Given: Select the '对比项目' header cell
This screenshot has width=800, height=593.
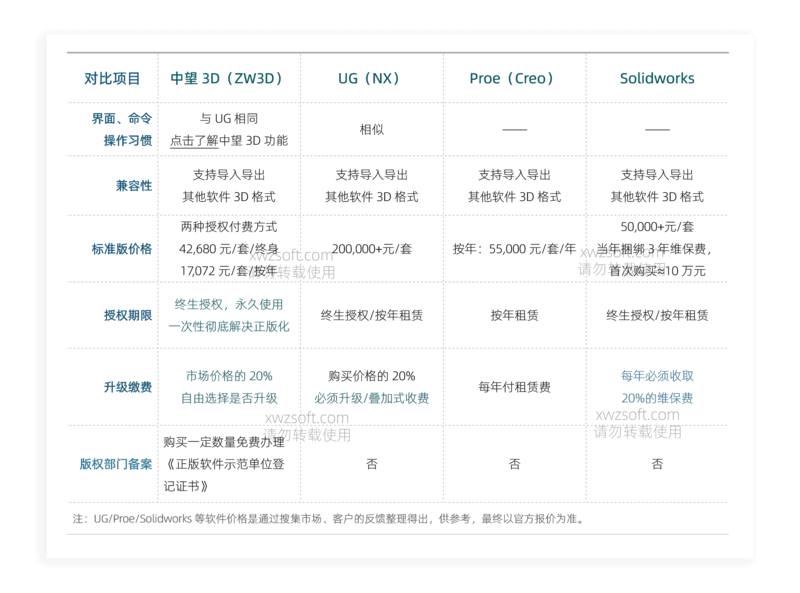Looking at the screenshot, I should pos(112,79).
